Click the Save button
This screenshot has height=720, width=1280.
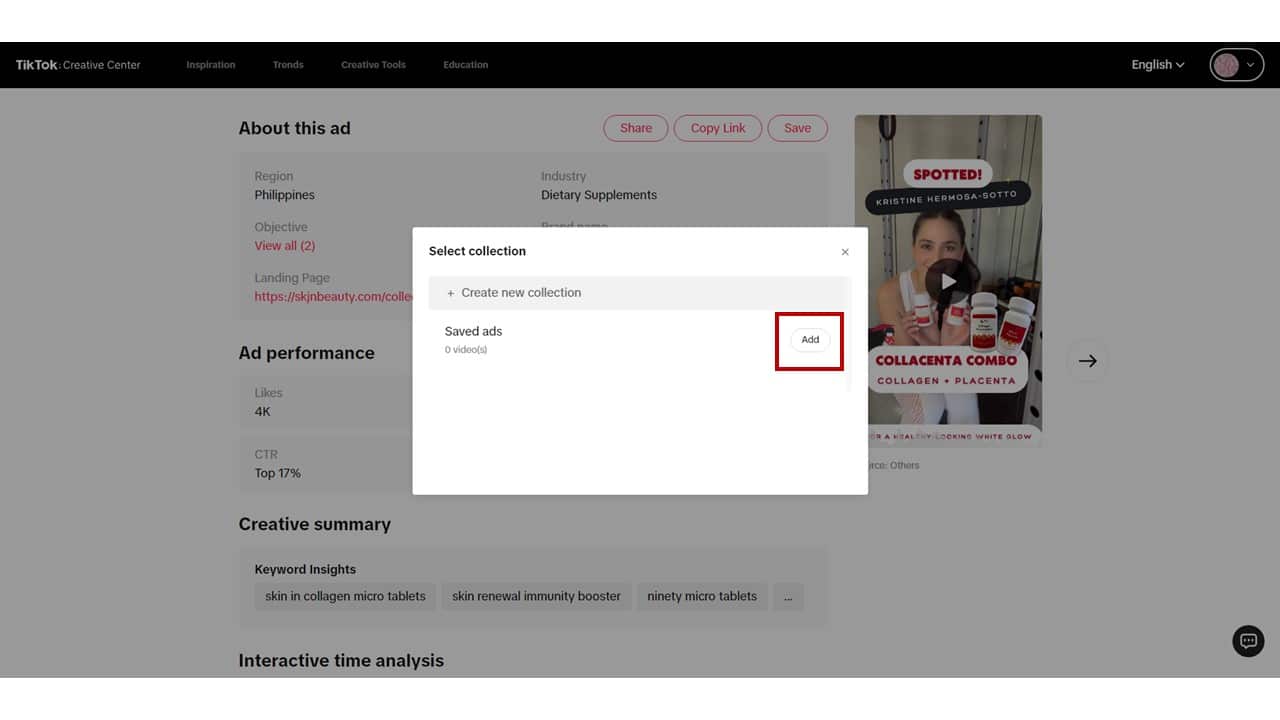click(798, 128)
